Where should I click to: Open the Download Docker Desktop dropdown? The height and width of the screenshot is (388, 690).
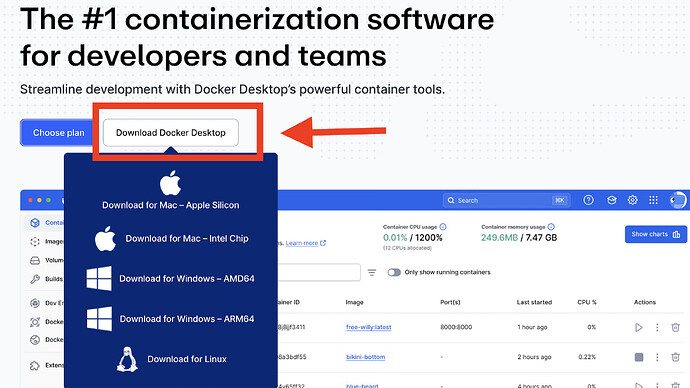tap(171, 132)
